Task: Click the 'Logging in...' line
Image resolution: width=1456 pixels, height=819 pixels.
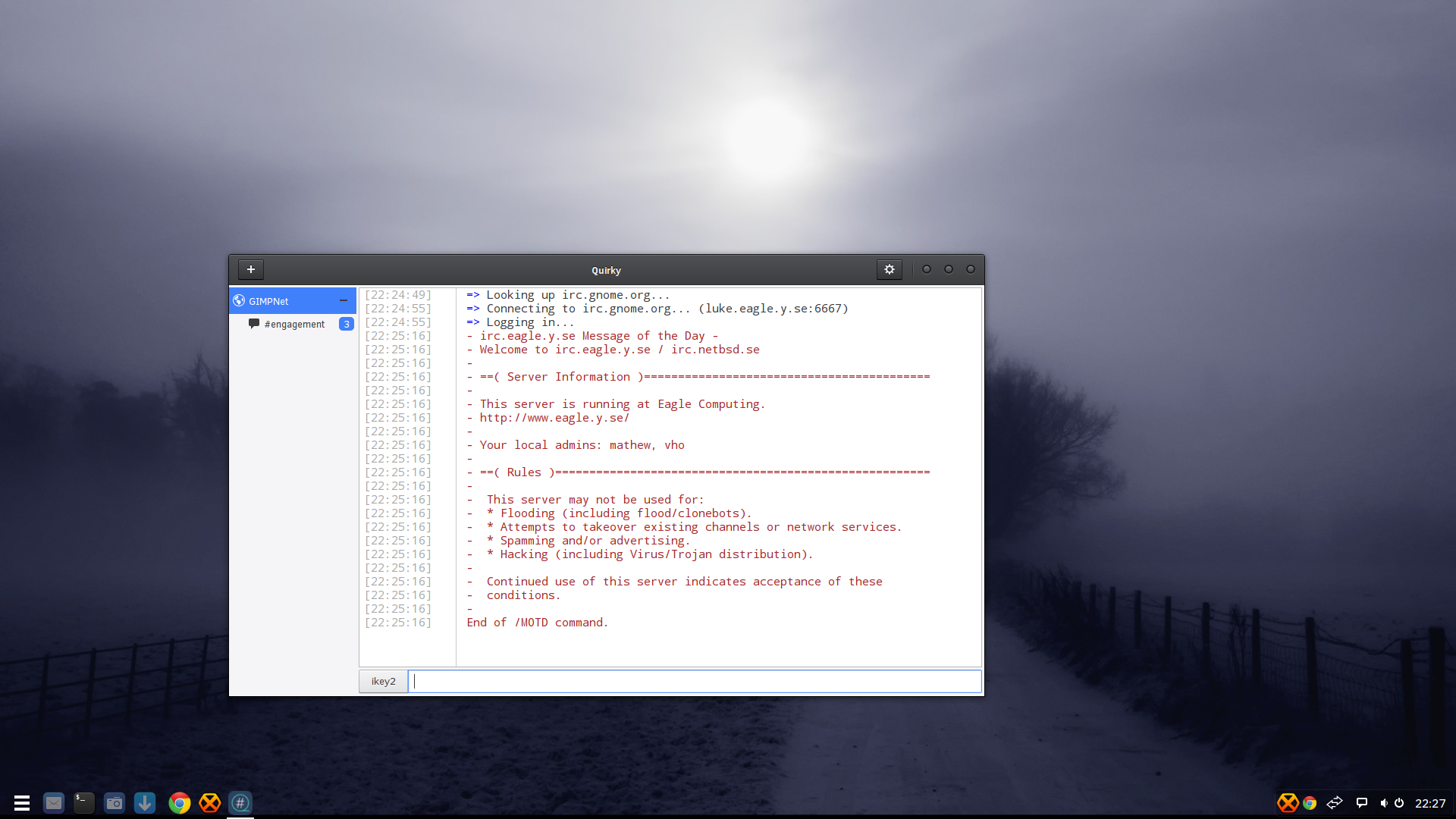Action: tap(520, 322)
